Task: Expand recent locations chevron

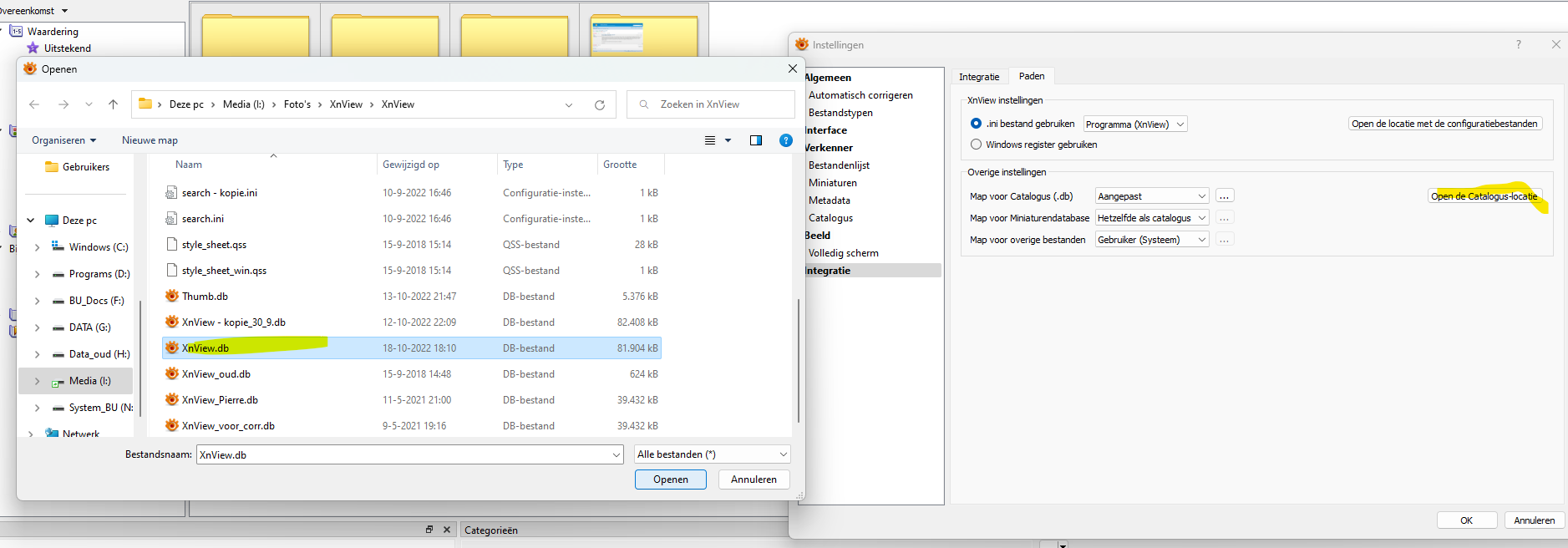Action: pos(89,104)
